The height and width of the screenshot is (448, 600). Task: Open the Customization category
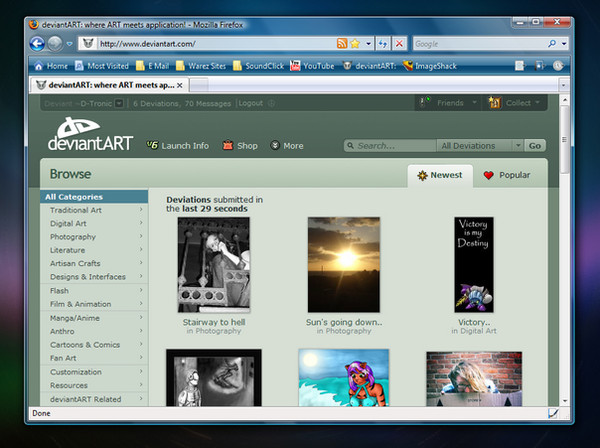[x=76, y=372]
